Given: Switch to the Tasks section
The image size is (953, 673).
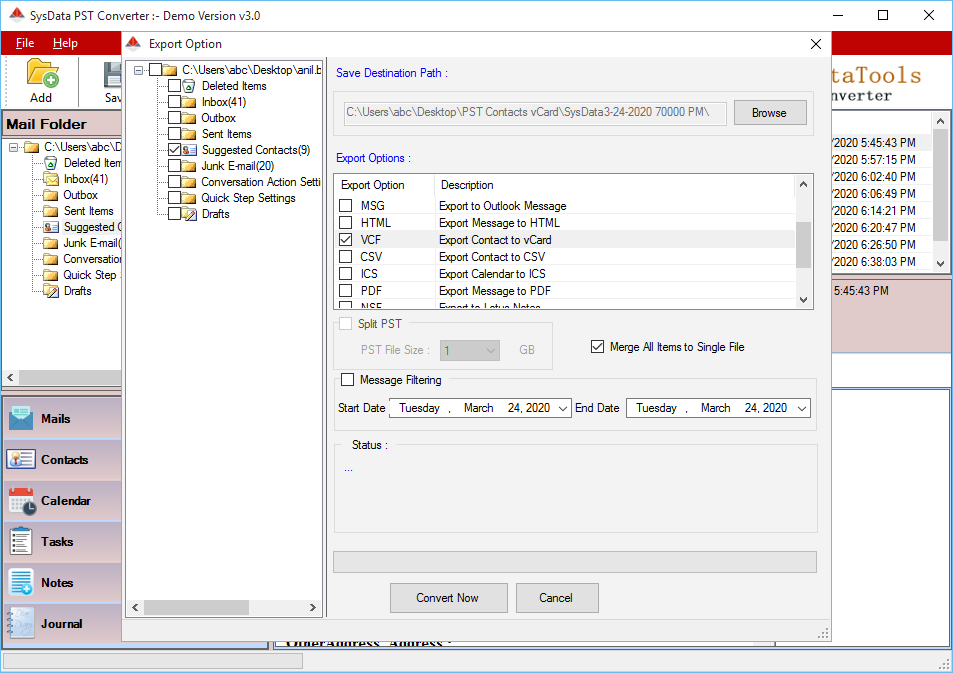Looking at the screenshot, I should coord(63,542).
